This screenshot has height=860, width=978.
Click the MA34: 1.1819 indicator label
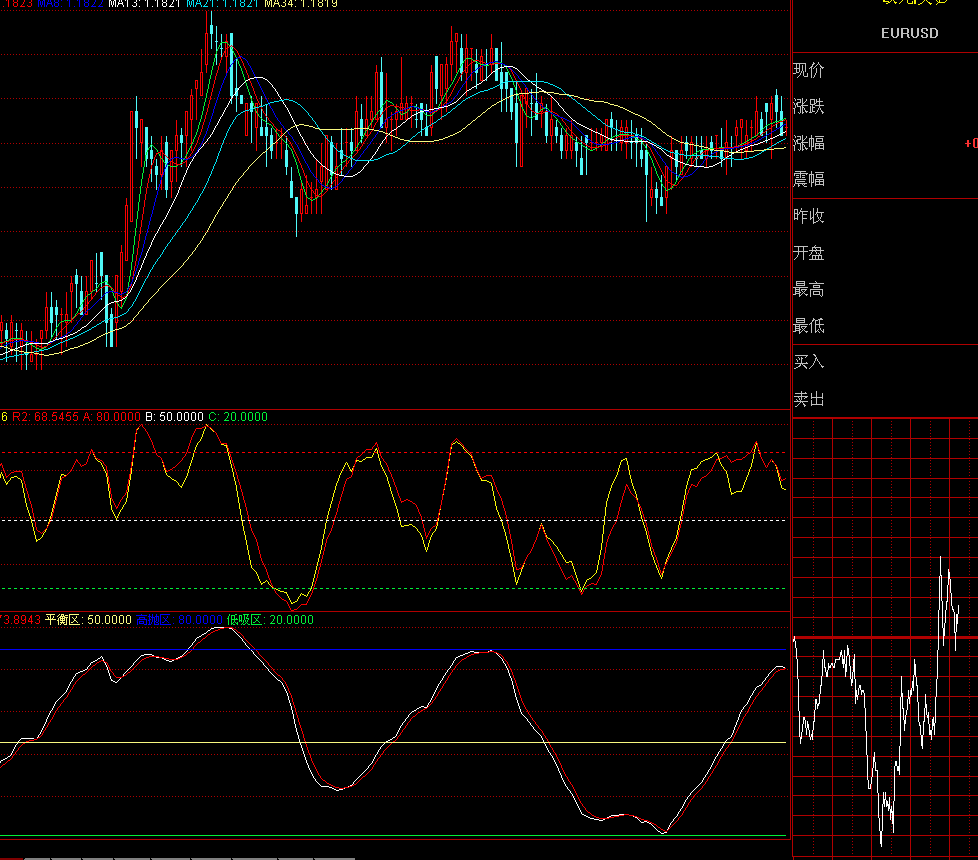[301, 4]
